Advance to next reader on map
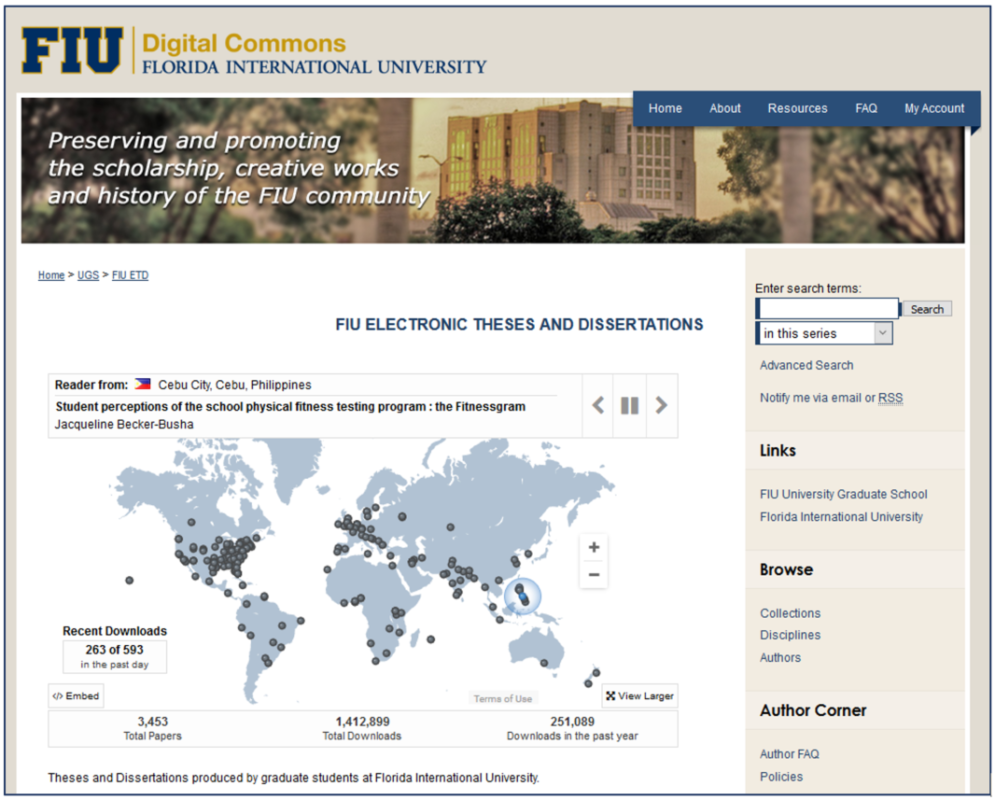The width and height of the screenshot is (995, 800). pyautogui.click(x=661, y=405)
